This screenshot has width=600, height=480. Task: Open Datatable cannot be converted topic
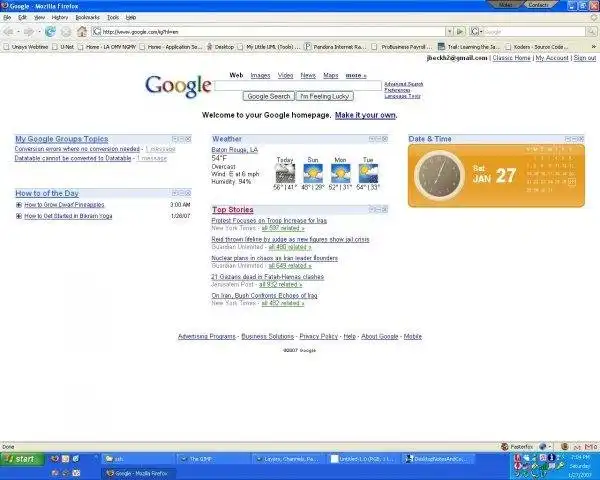[73, 158]
